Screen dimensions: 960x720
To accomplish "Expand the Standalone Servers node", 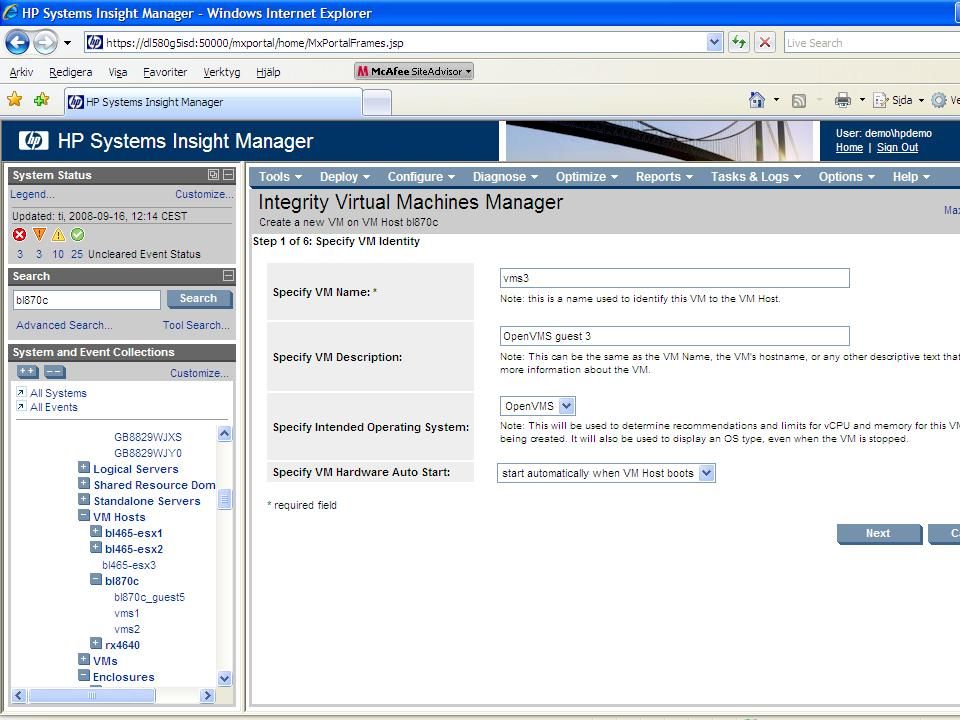I will 84,499.
